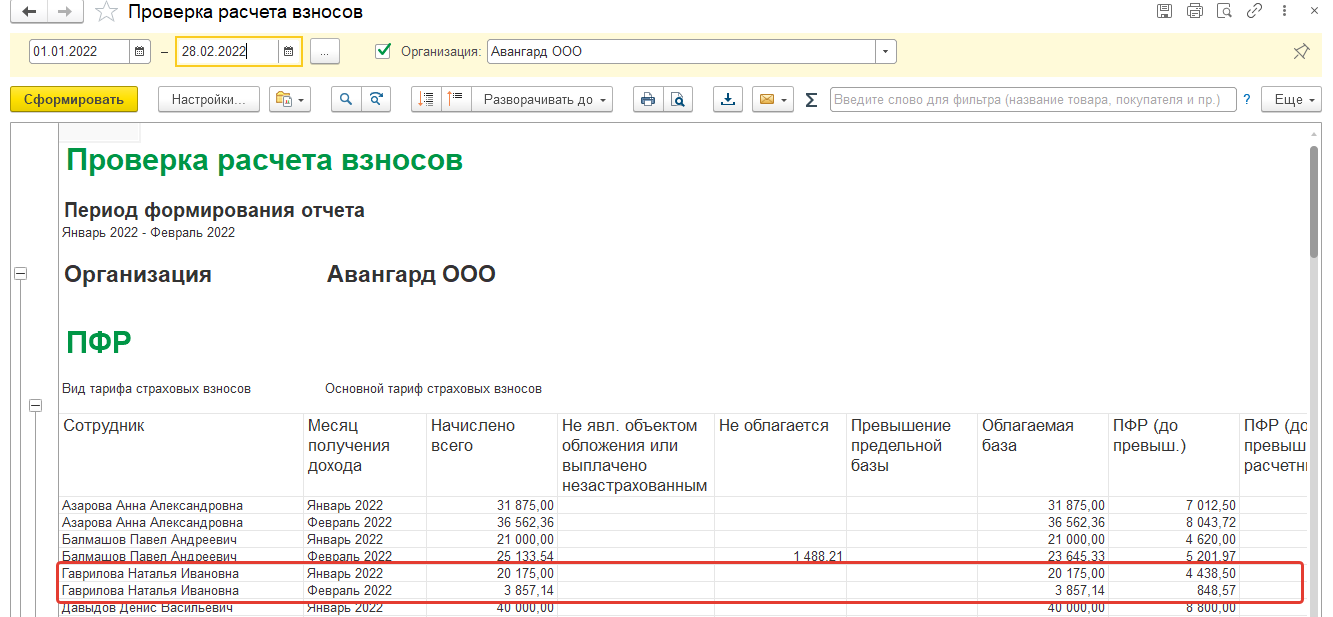Uncheck the Организация filter checkbox
The image size is (1333, 617).
click(382, 51)
